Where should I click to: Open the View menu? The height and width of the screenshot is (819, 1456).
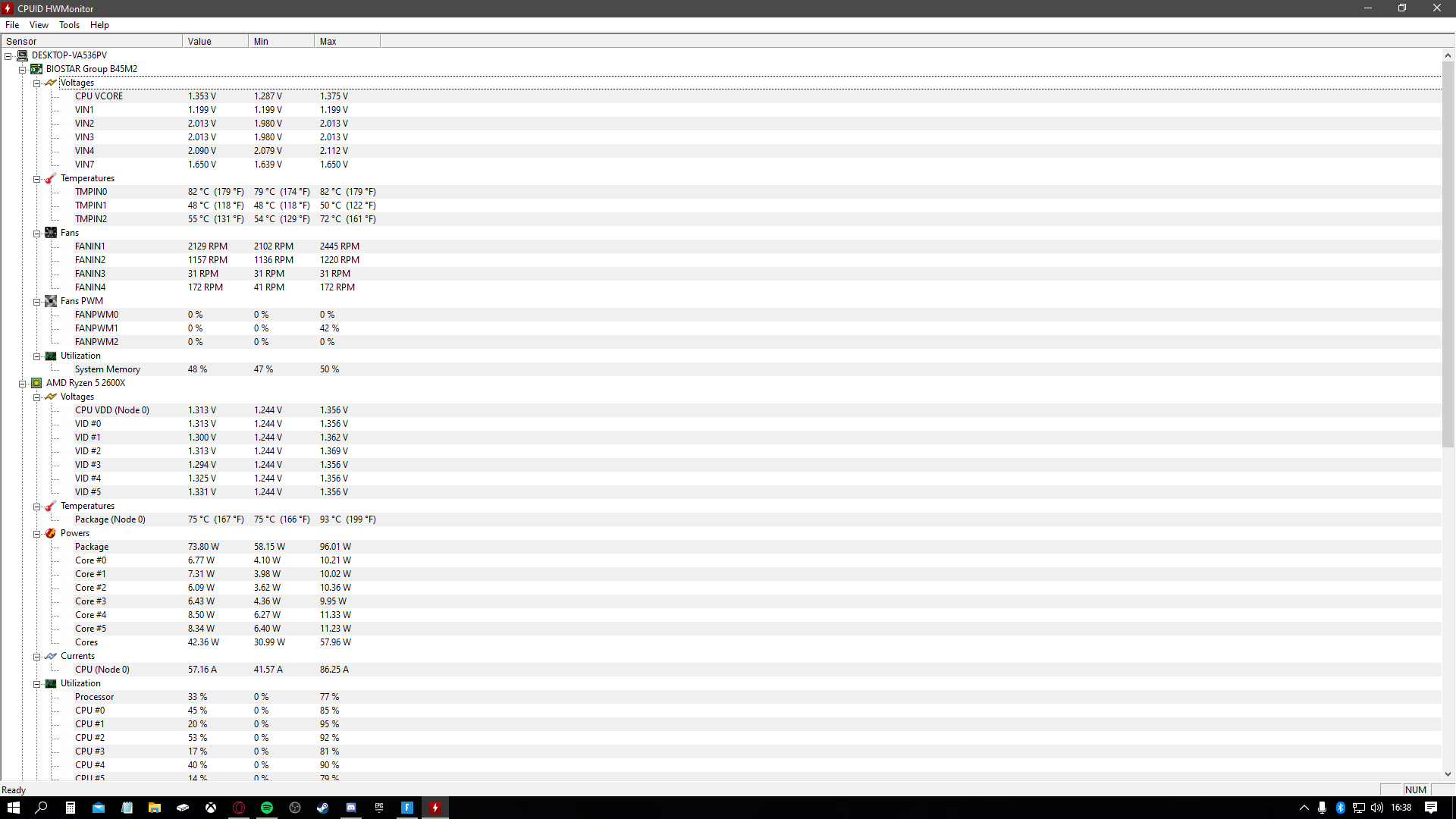coord(39,25)
